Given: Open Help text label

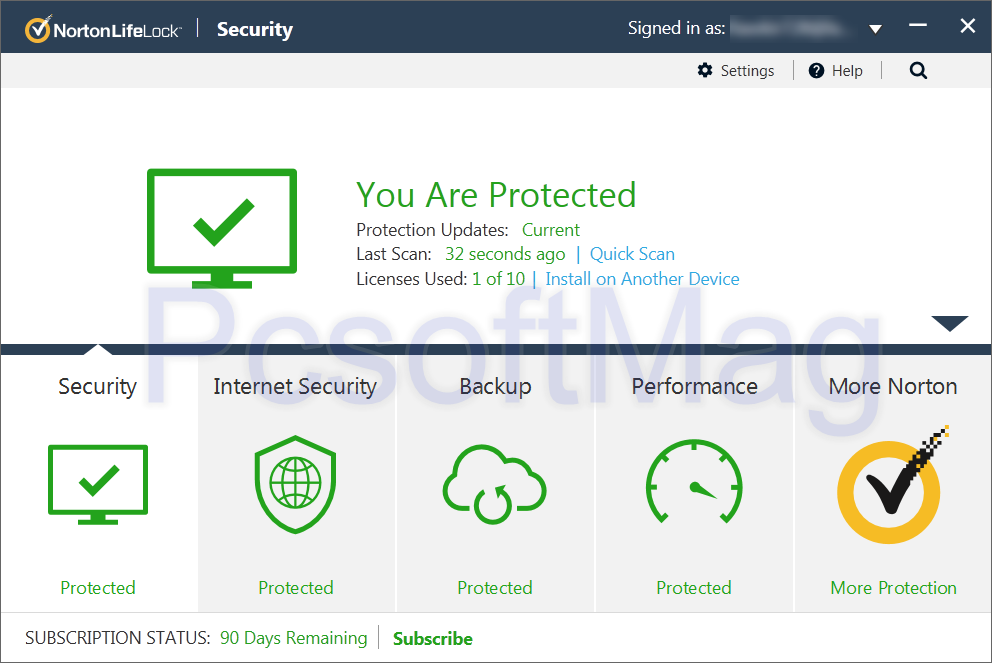Looking at the screenshot, I should (847, 71).
